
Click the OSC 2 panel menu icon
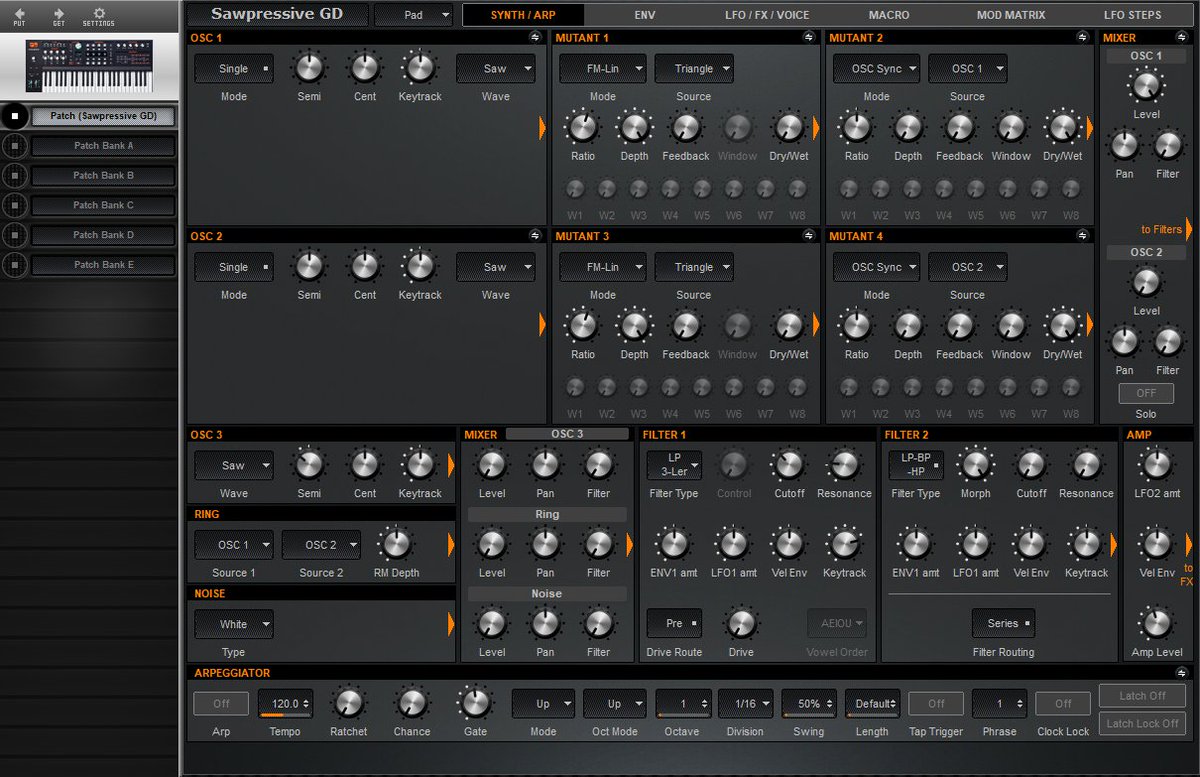point(535,235)
